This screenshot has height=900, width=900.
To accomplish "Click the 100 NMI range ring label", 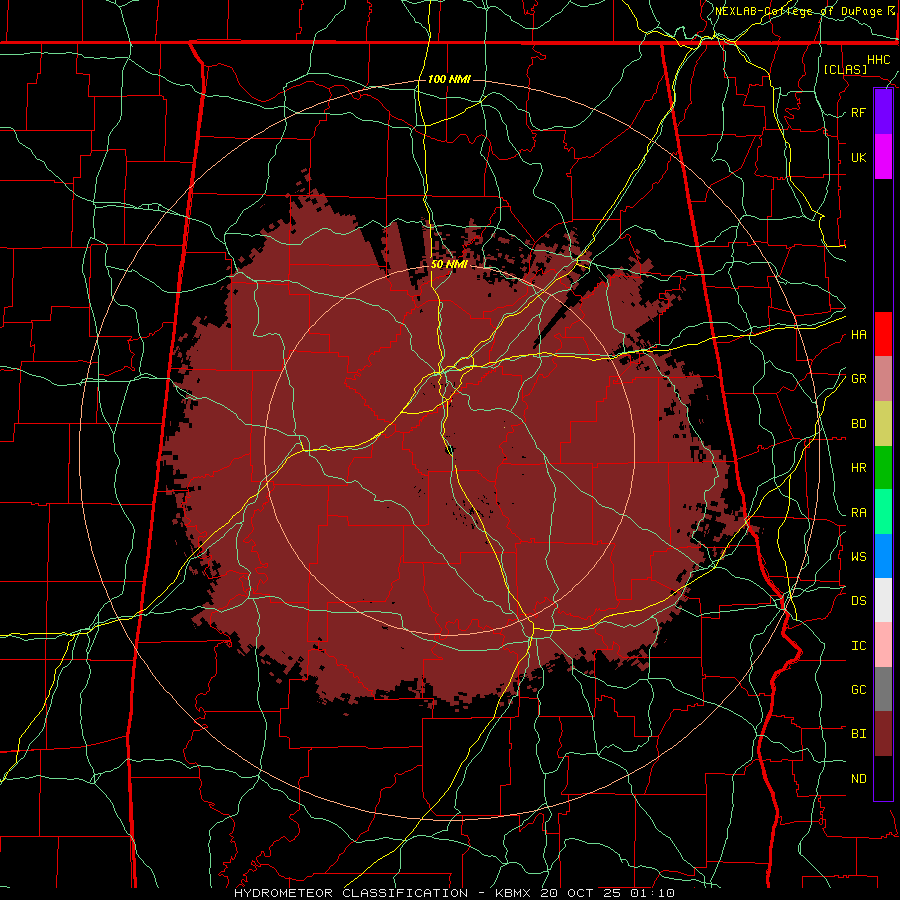I will pos(449,79).
